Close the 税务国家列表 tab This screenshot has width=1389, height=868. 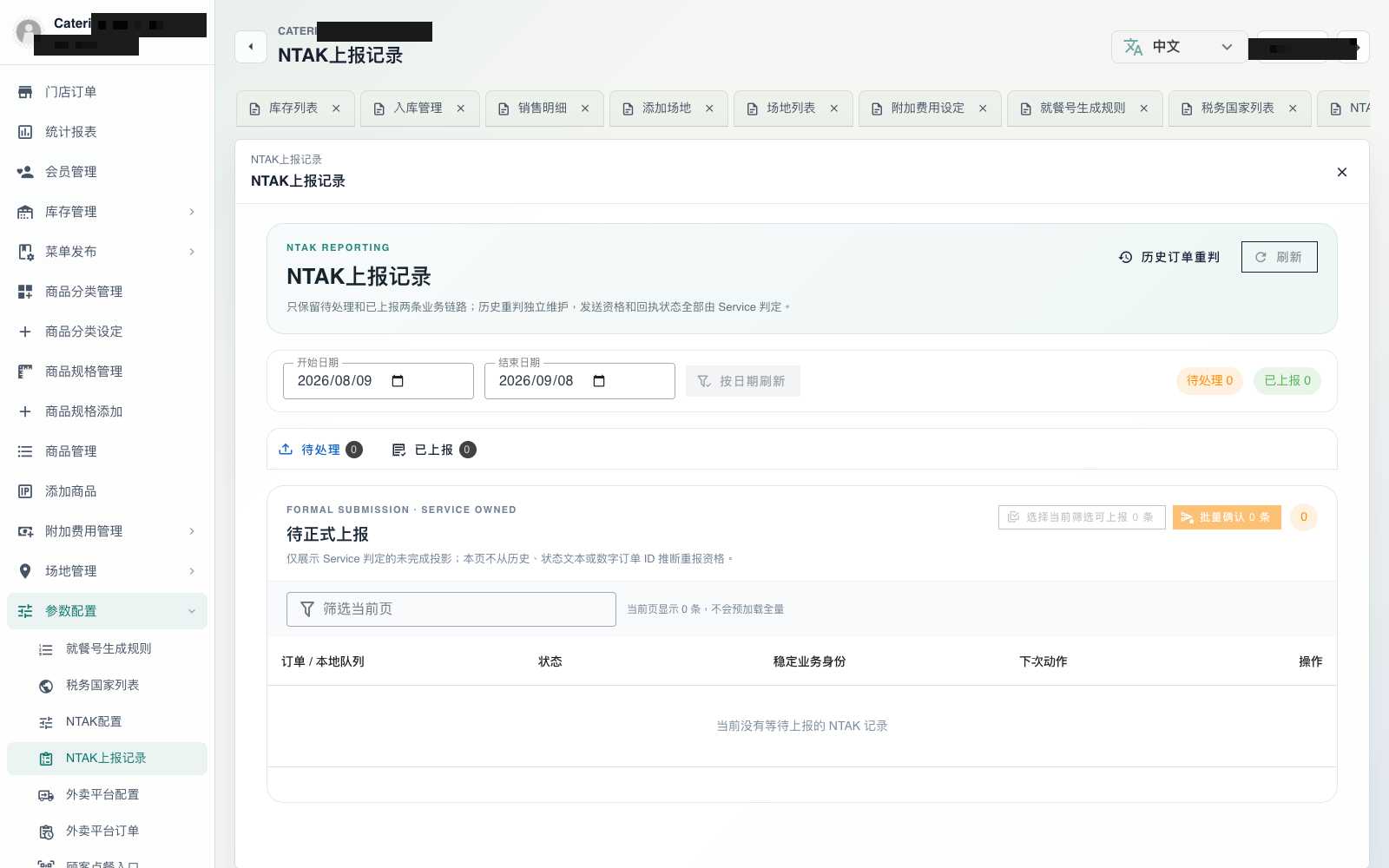[1293, 108]
